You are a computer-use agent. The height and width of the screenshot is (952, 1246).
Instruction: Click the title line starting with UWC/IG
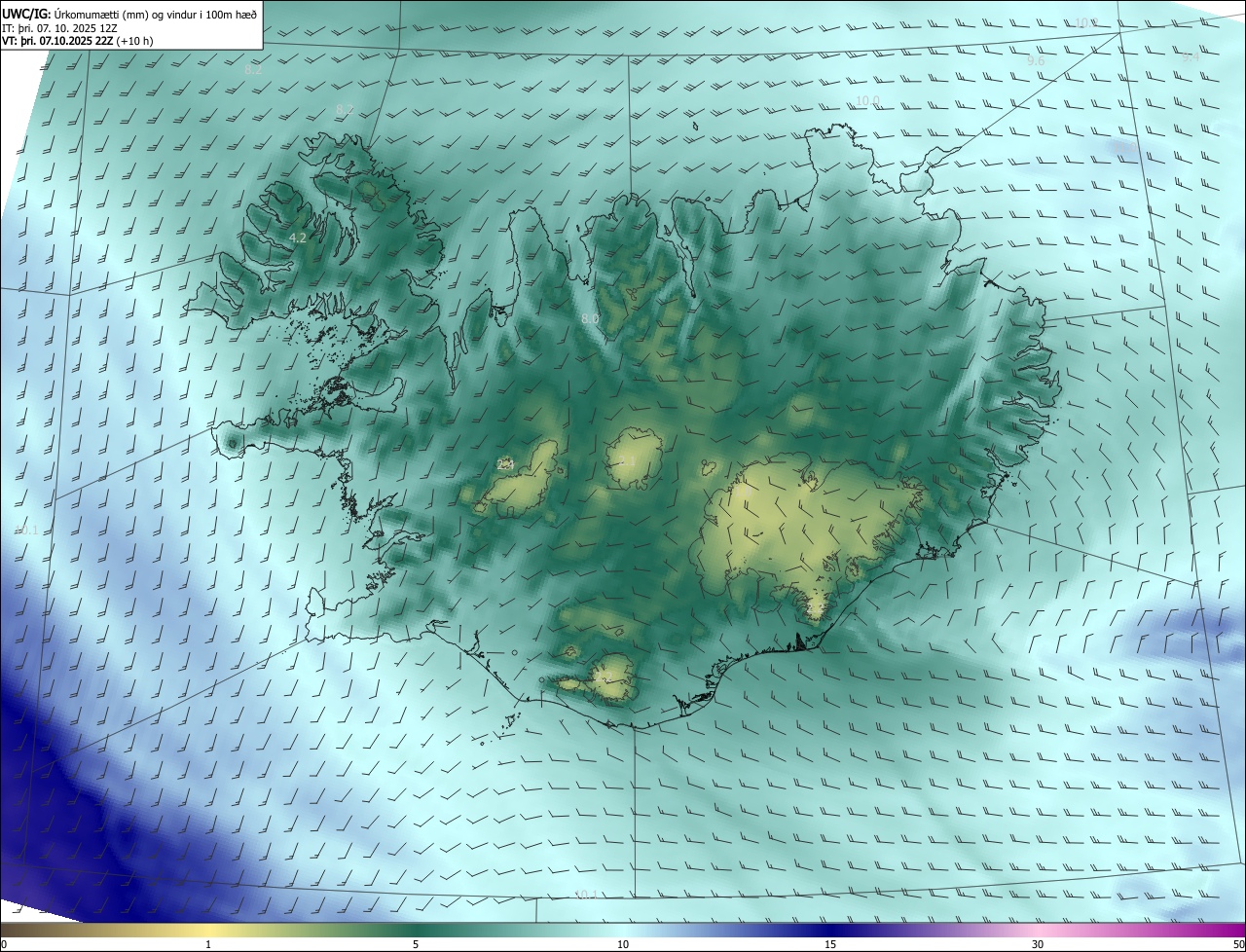(x=129, y=13)
